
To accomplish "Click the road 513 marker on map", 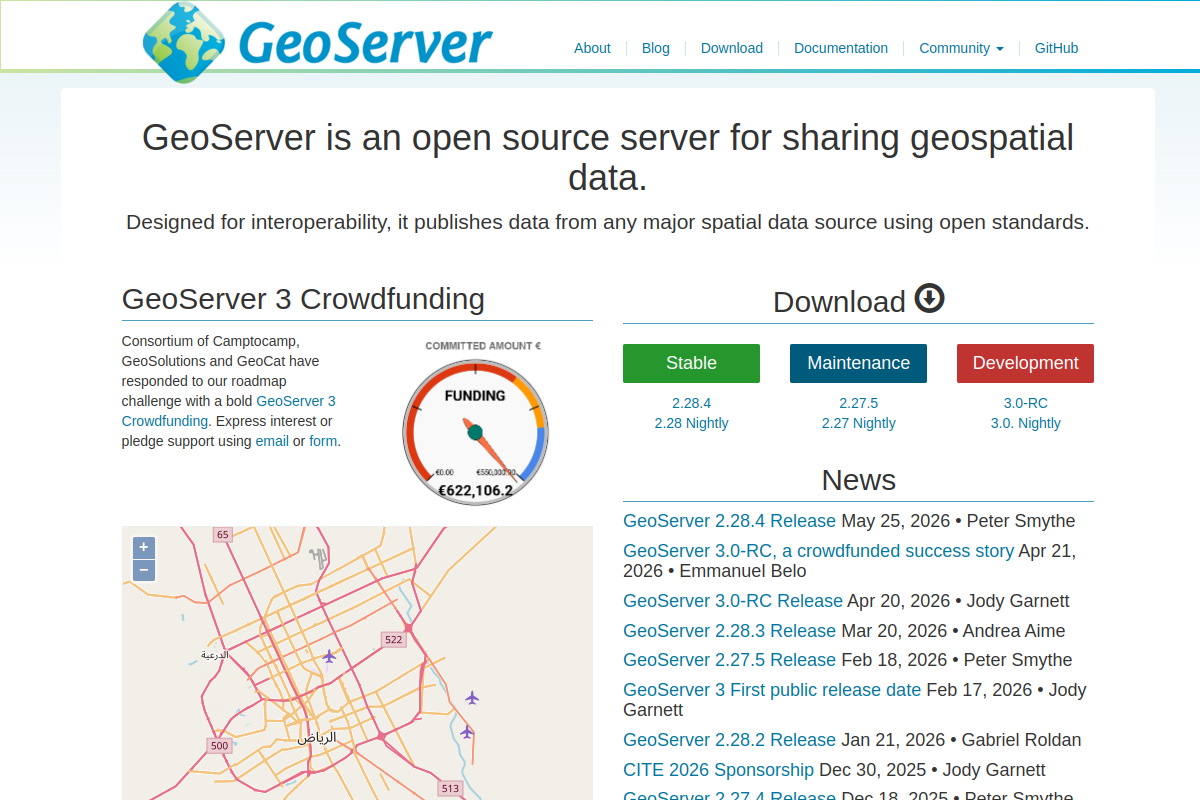I will (x=450, y=788).
